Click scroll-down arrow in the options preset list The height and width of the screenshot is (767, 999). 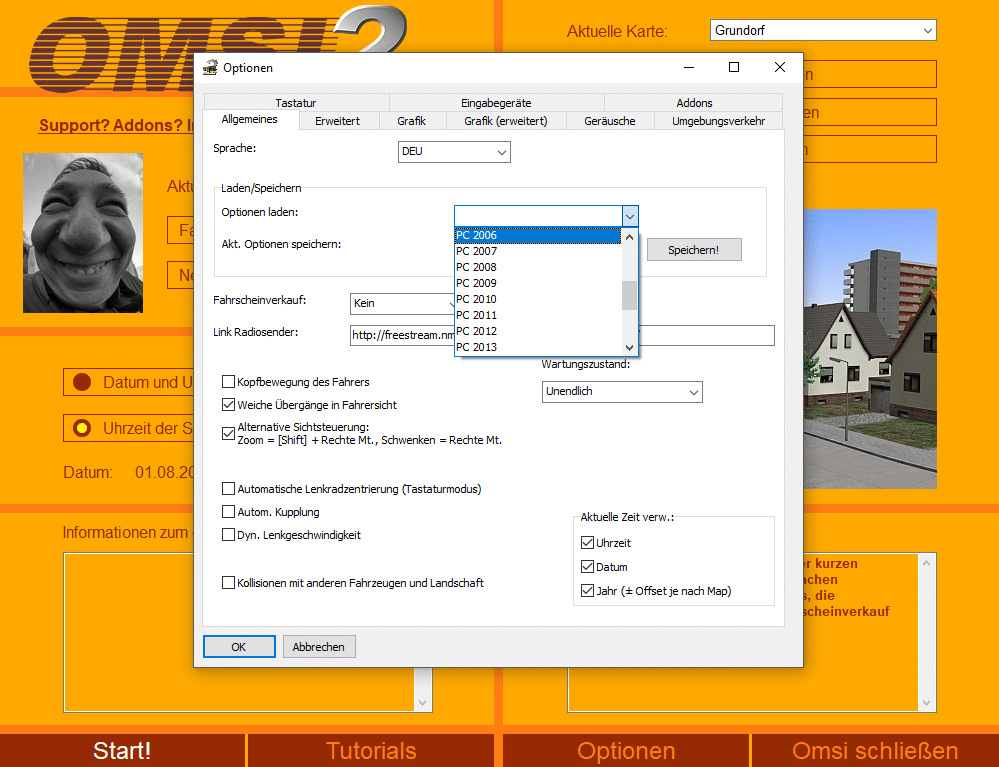click(x=629, y=347)
